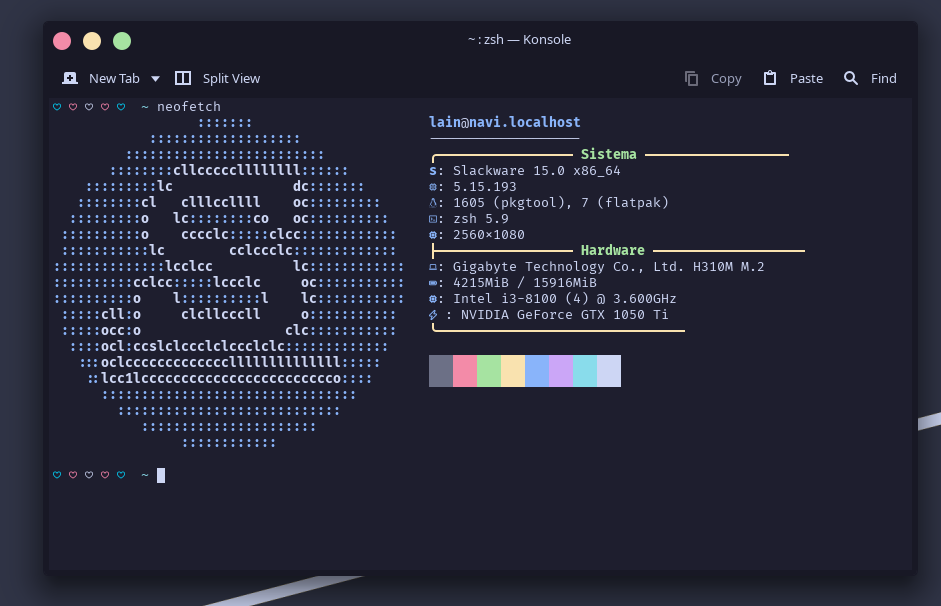Click the cyan swatch in the neofetch palette
Image resolution: width=941 pixels, height=606 pixels.
pyautogui.click(x=585, y=371)
